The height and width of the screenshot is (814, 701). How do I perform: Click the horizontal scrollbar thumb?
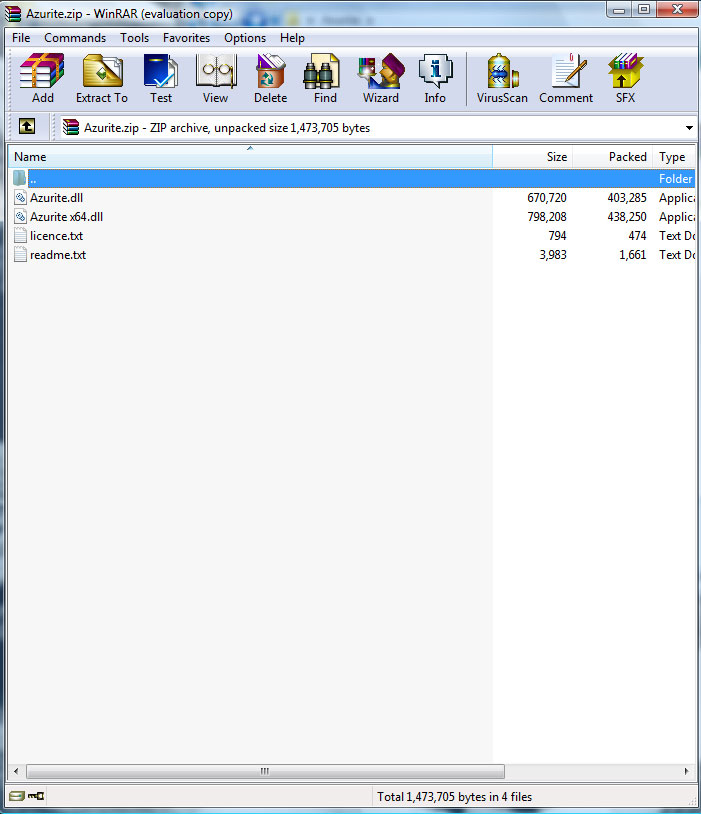[265, 771]
